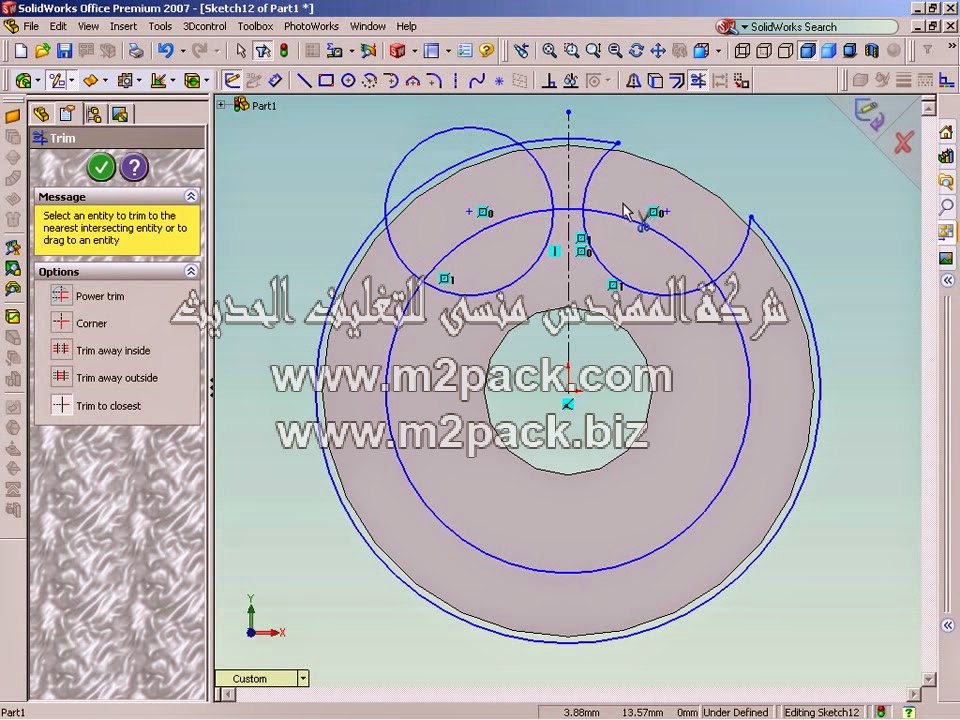Screen dimensions: 960x720
Task: Select the Trim to closest option
Action: pyautogui.click(x=96, y=405)
